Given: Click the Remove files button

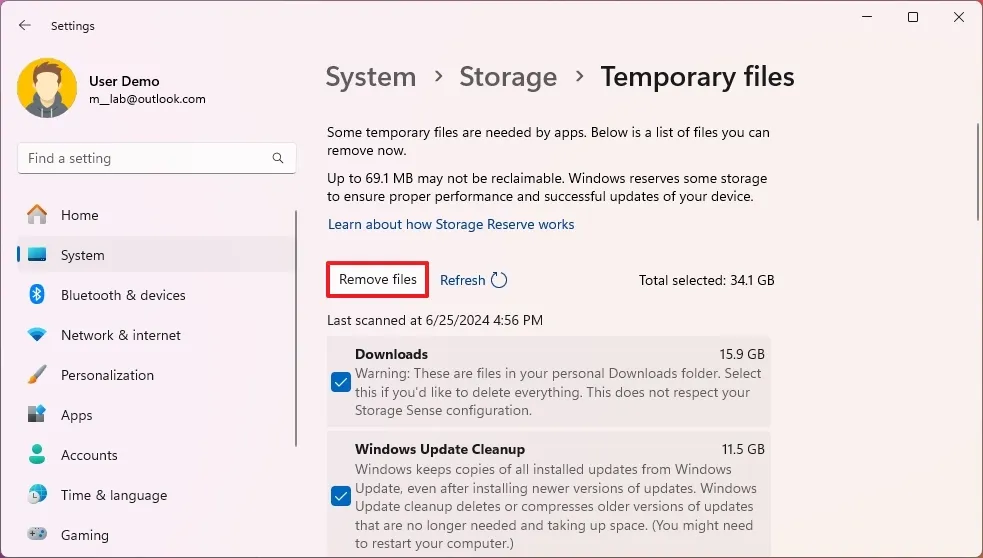Looking at the screenshot, I should (377, 280).
